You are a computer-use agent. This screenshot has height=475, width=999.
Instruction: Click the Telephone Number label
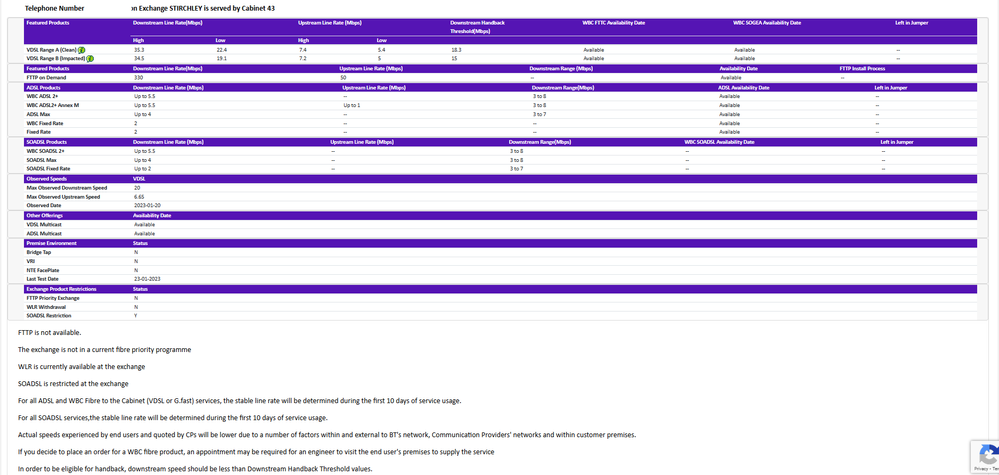(x=54, y=7)
